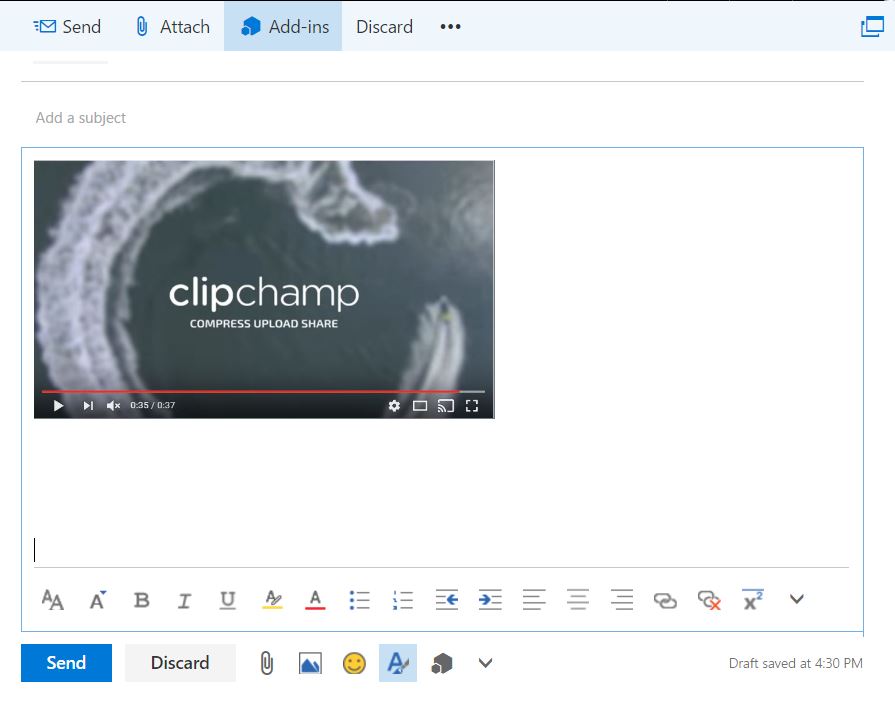Play the embedded video
The image size is (895, 702).
[58, 406]
